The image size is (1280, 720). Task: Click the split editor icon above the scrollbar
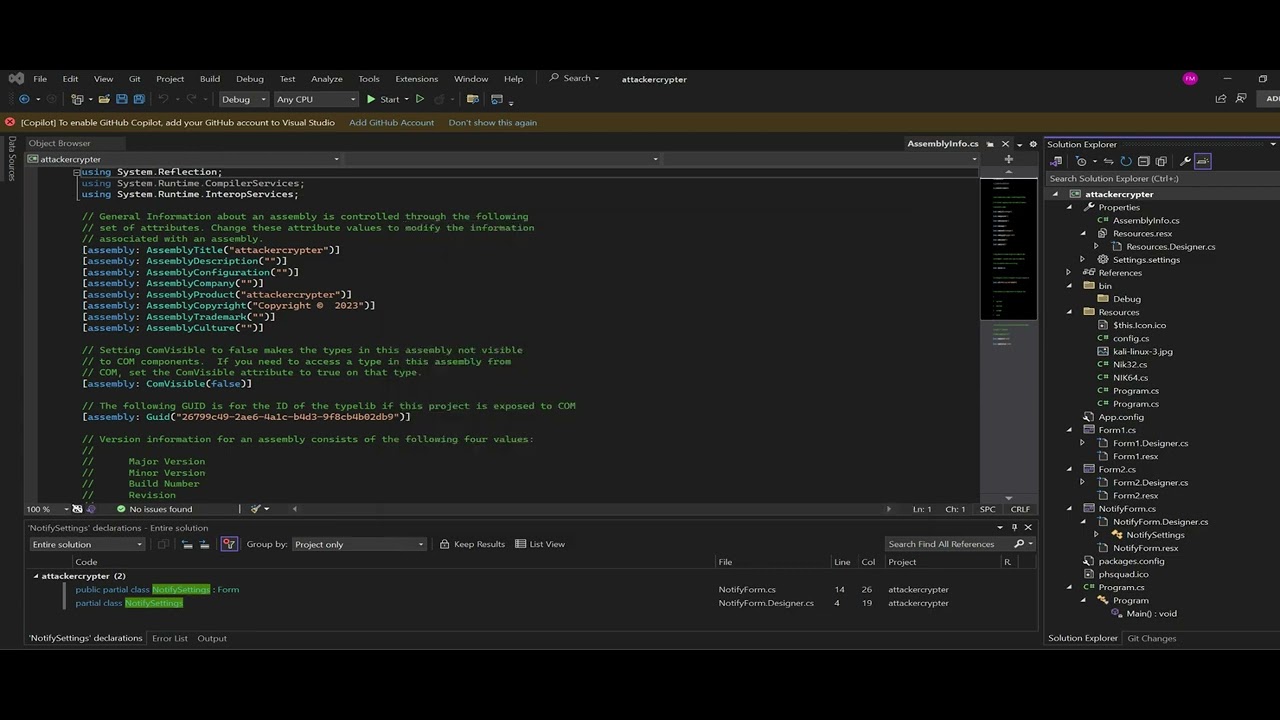coord(1008,159)
